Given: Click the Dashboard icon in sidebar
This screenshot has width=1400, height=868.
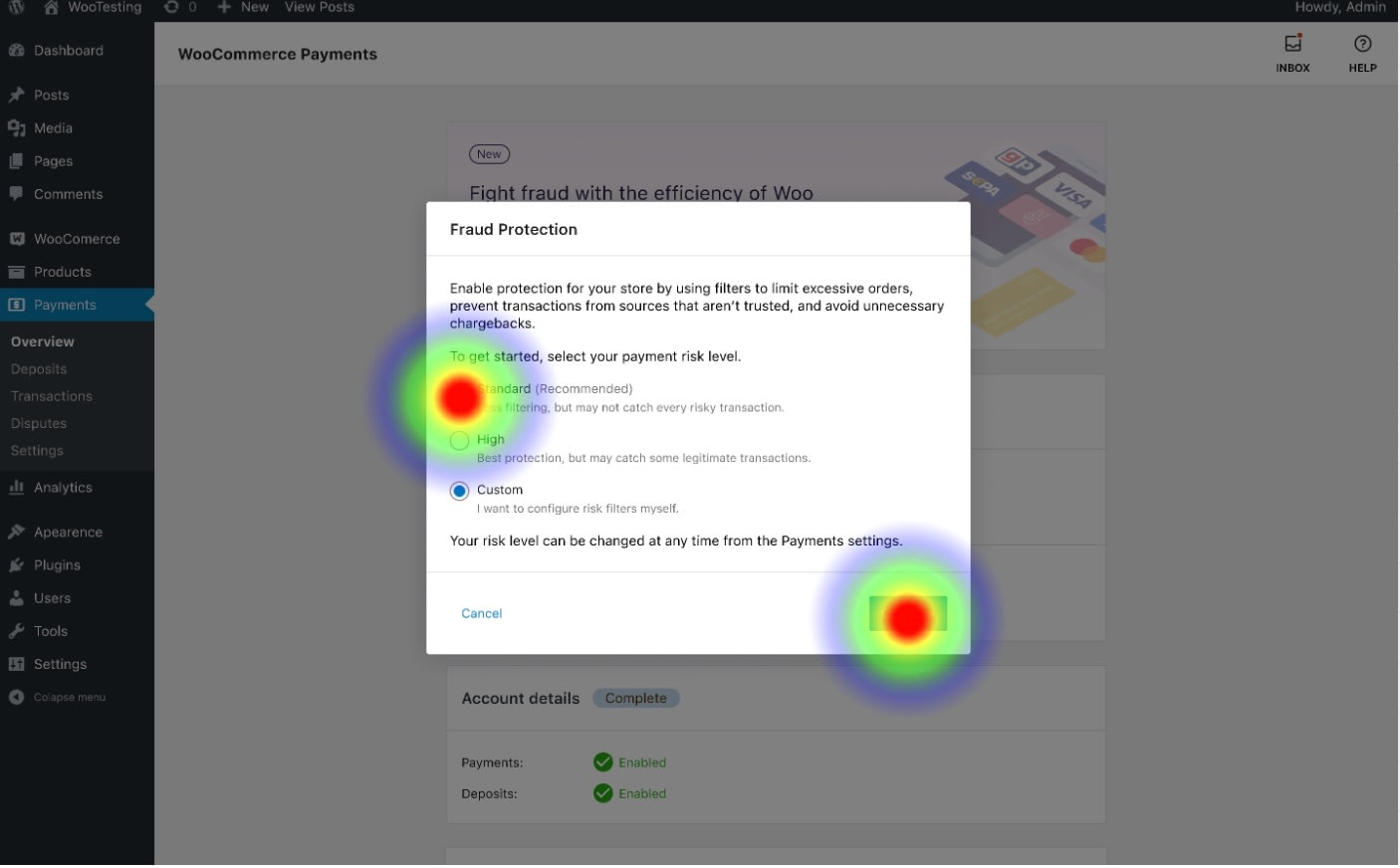Looking at the screenshot, I should (x=16, y=51).
